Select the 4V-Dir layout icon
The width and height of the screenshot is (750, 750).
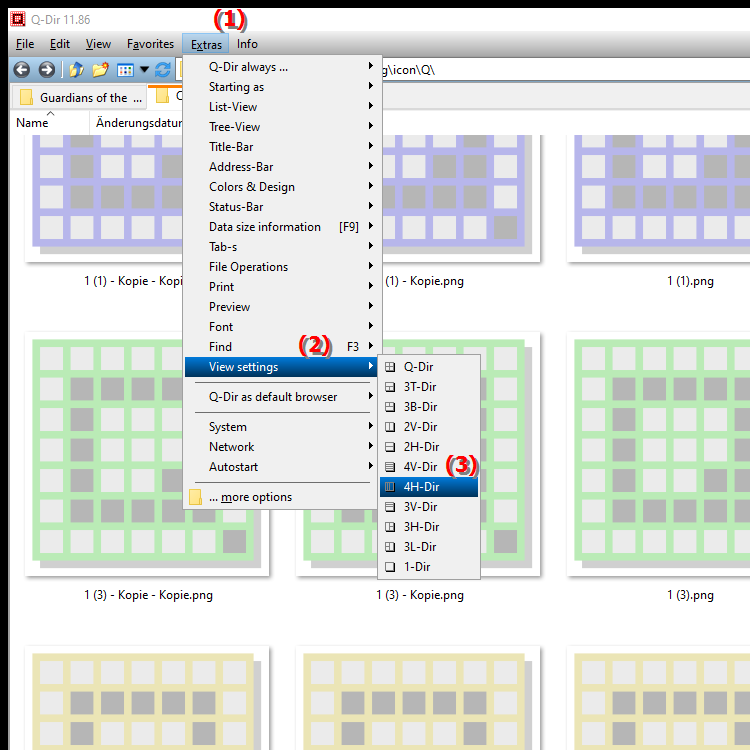point(390,467)
